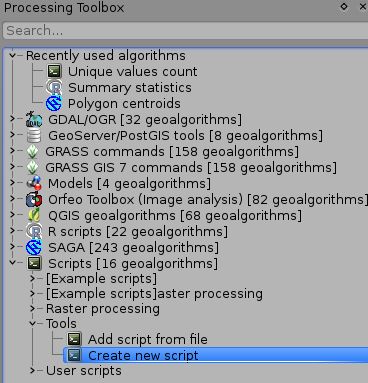Expand the R scripts arrow

[x=12, y=231]
